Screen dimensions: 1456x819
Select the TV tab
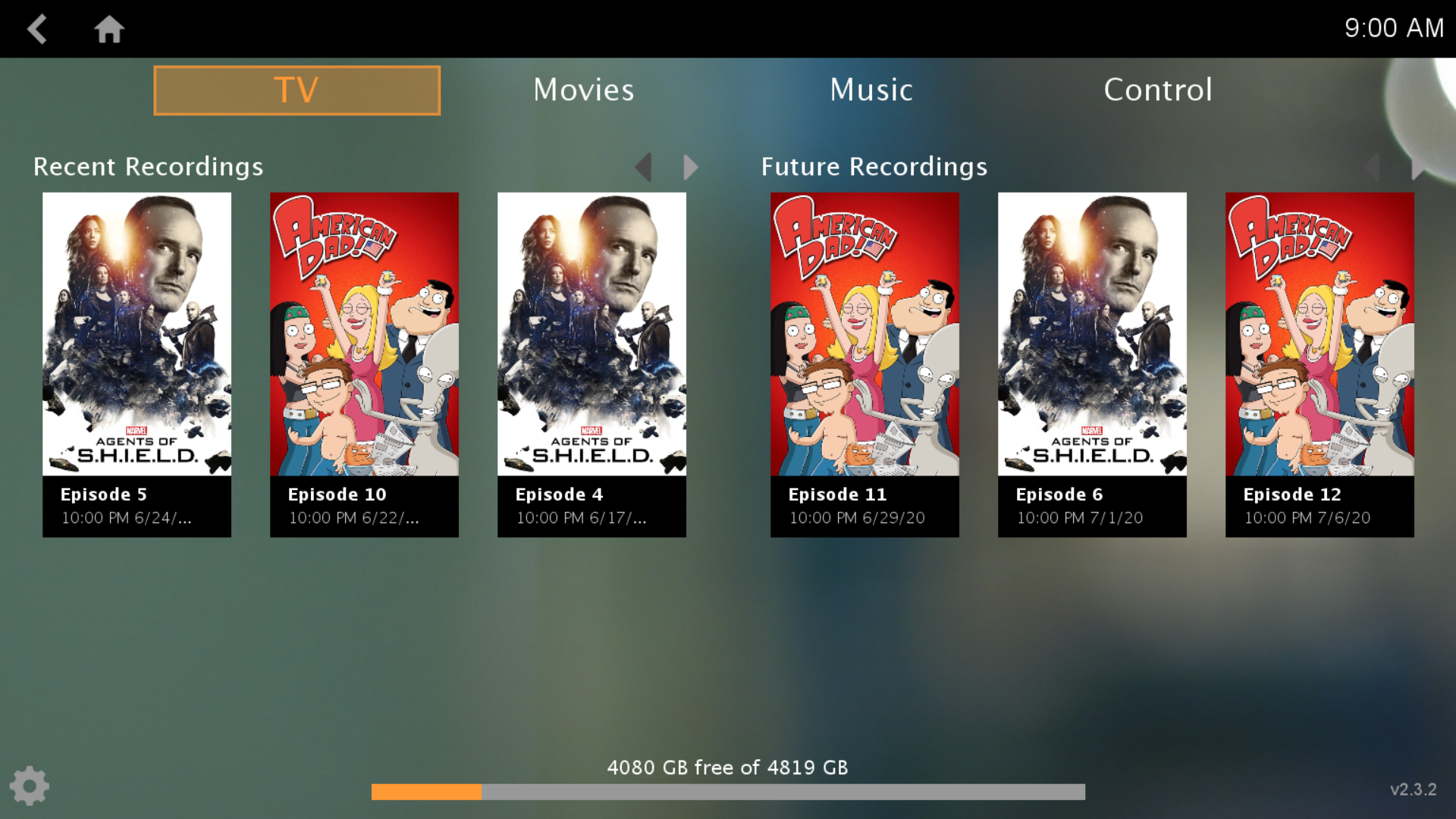point(296,89)
